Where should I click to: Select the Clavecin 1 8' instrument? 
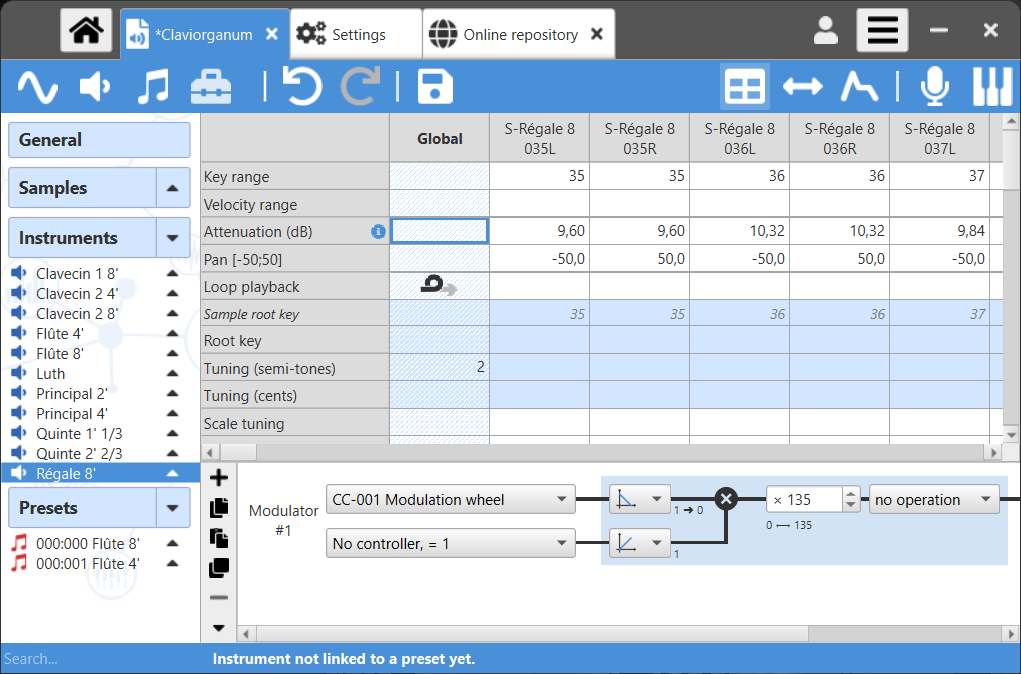click(77, 273)
